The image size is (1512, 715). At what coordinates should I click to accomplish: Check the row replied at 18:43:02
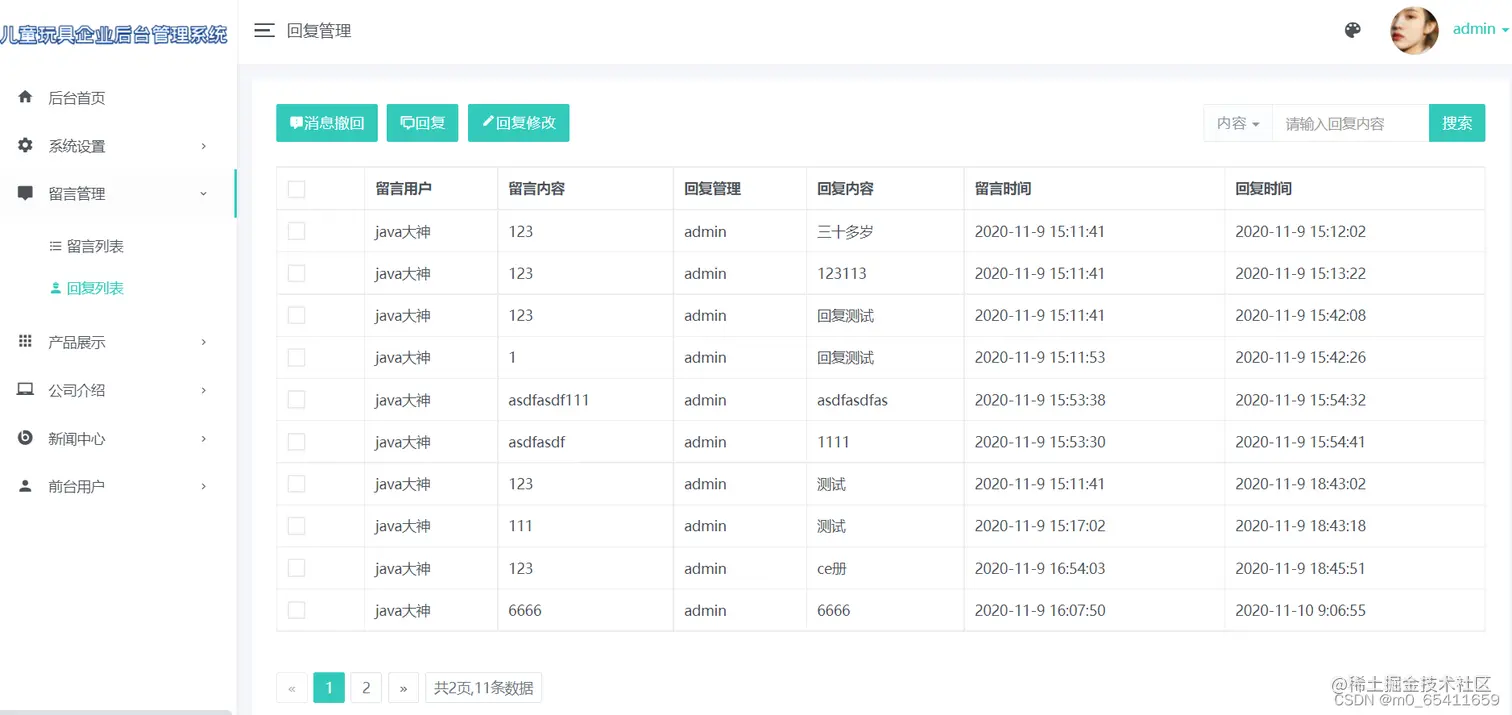point(296,483)
